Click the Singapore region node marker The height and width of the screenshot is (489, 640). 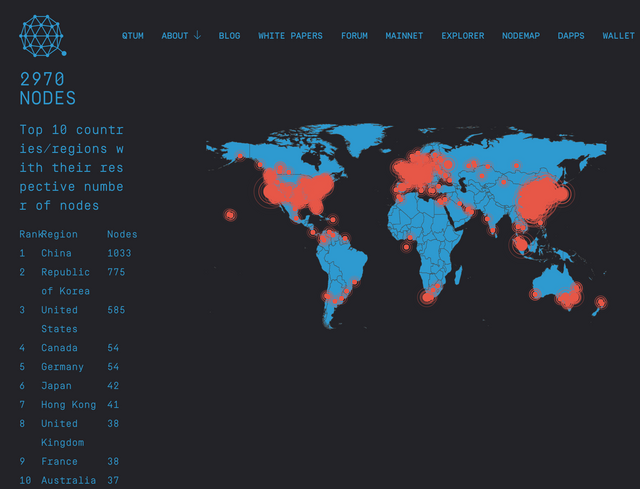[x=521, y=244]
